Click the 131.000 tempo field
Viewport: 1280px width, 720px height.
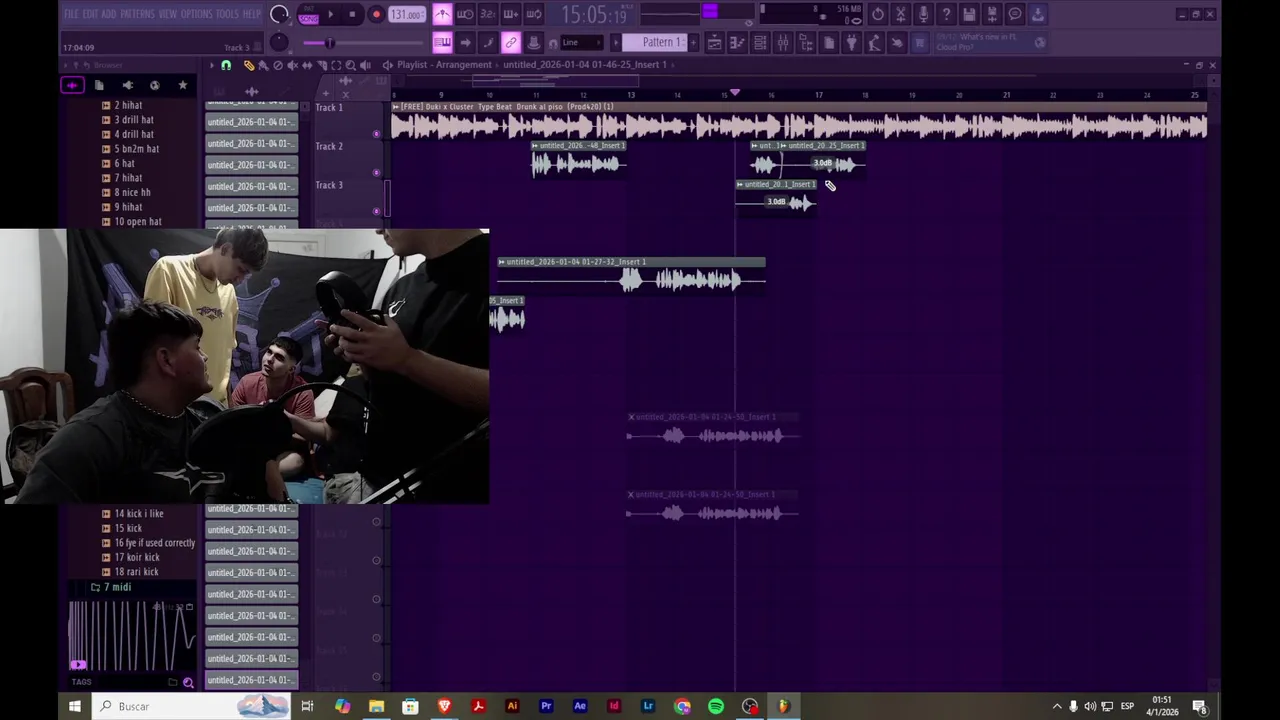[407, 14]
